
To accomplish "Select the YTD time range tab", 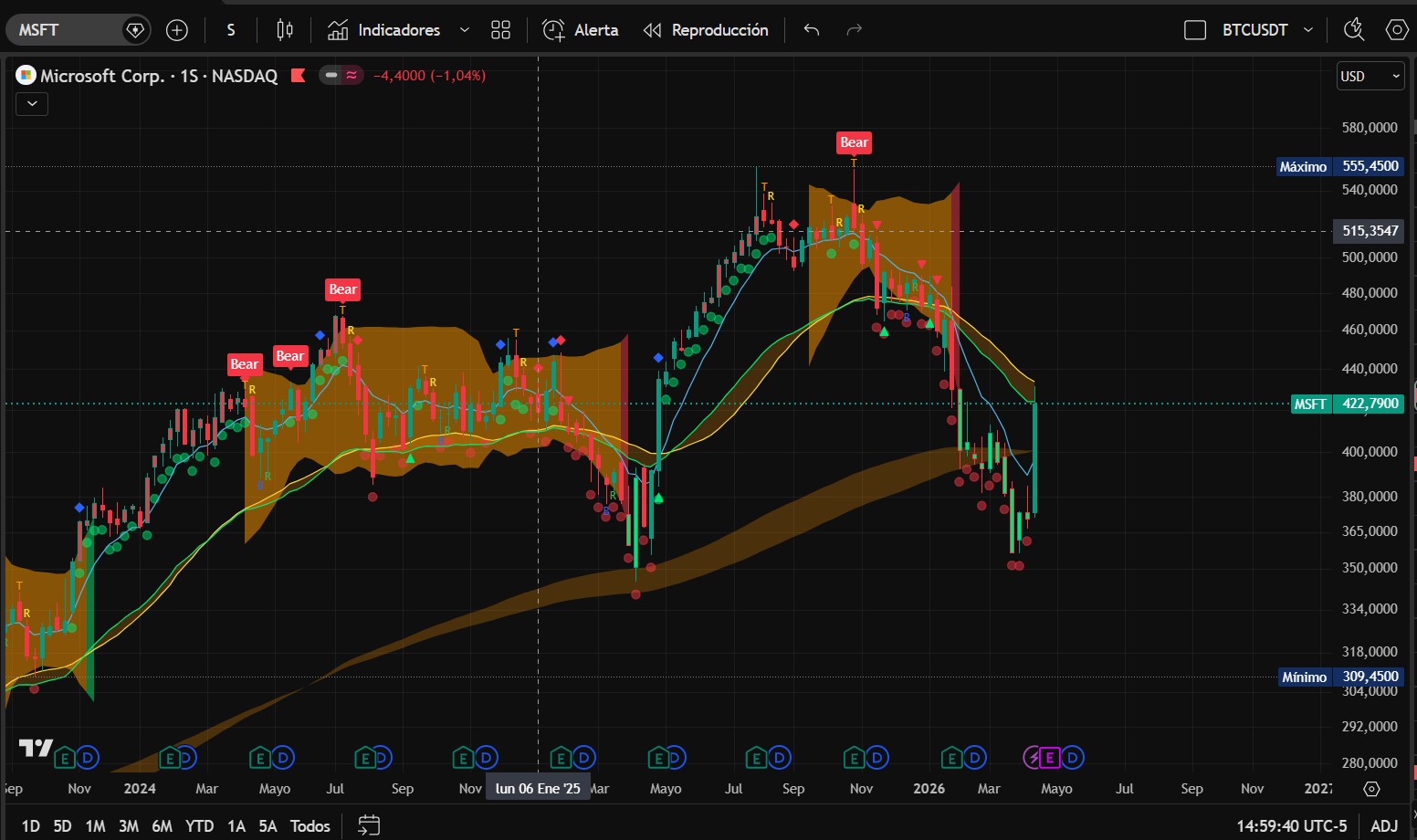I will (199, 825).
